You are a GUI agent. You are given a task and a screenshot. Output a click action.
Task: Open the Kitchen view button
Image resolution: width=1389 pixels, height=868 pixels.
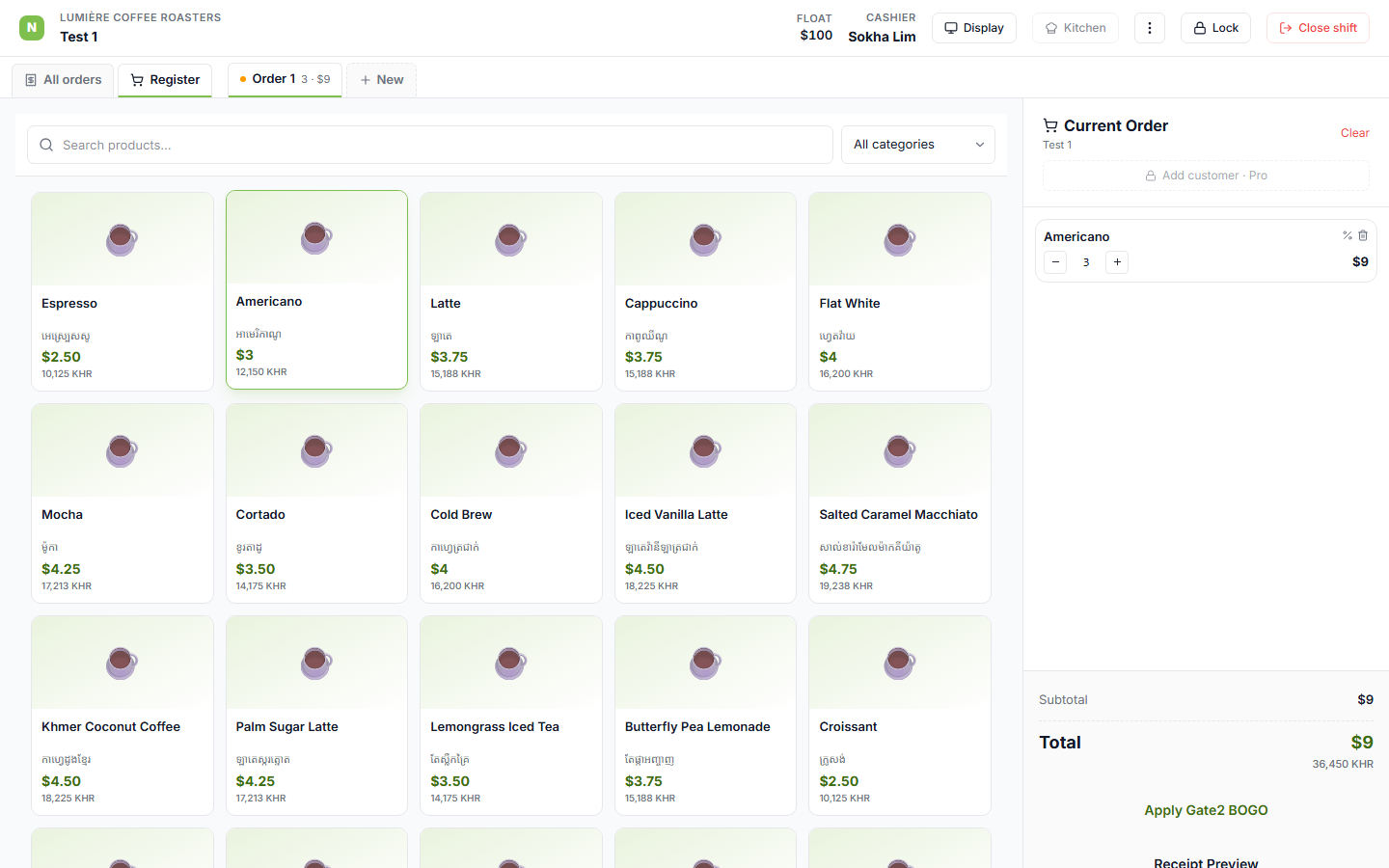coord(1076,28)
